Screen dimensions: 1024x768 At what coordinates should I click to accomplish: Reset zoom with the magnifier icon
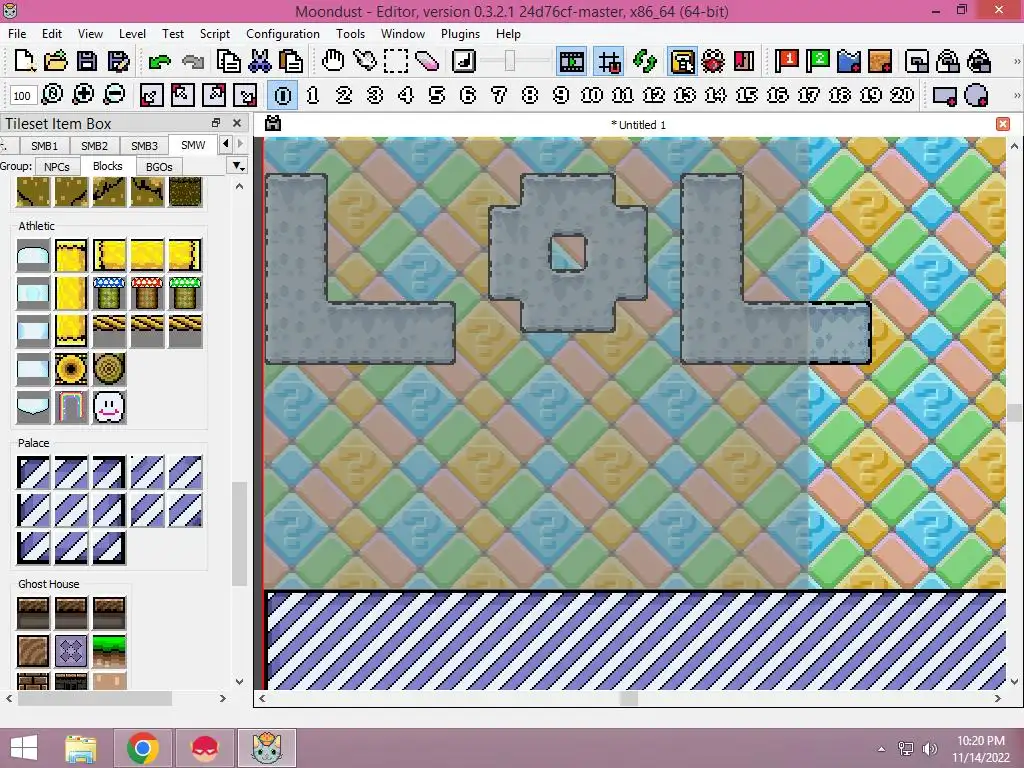(52, 95)
